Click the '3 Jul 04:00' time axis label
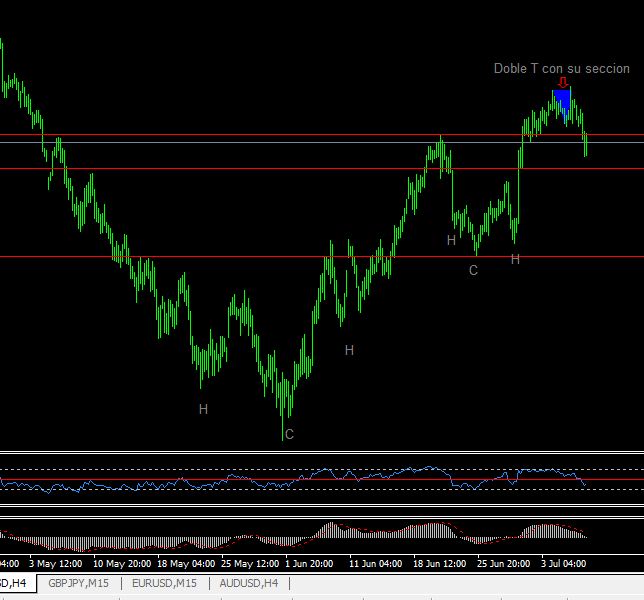644x600 pixels. tap(564, 564)
